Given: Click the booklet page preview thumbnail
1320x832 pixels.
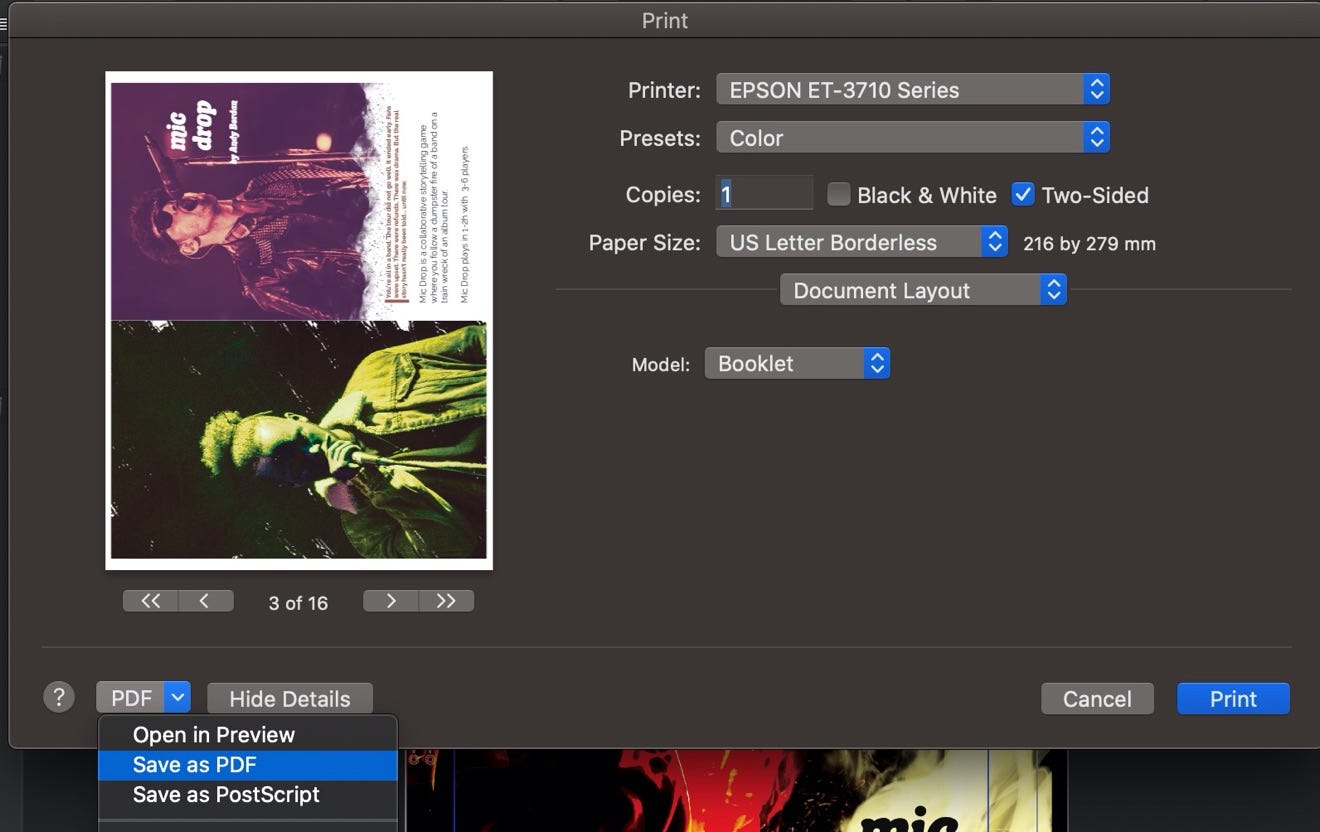Looking at the screenshot, I should pos(299,320).
